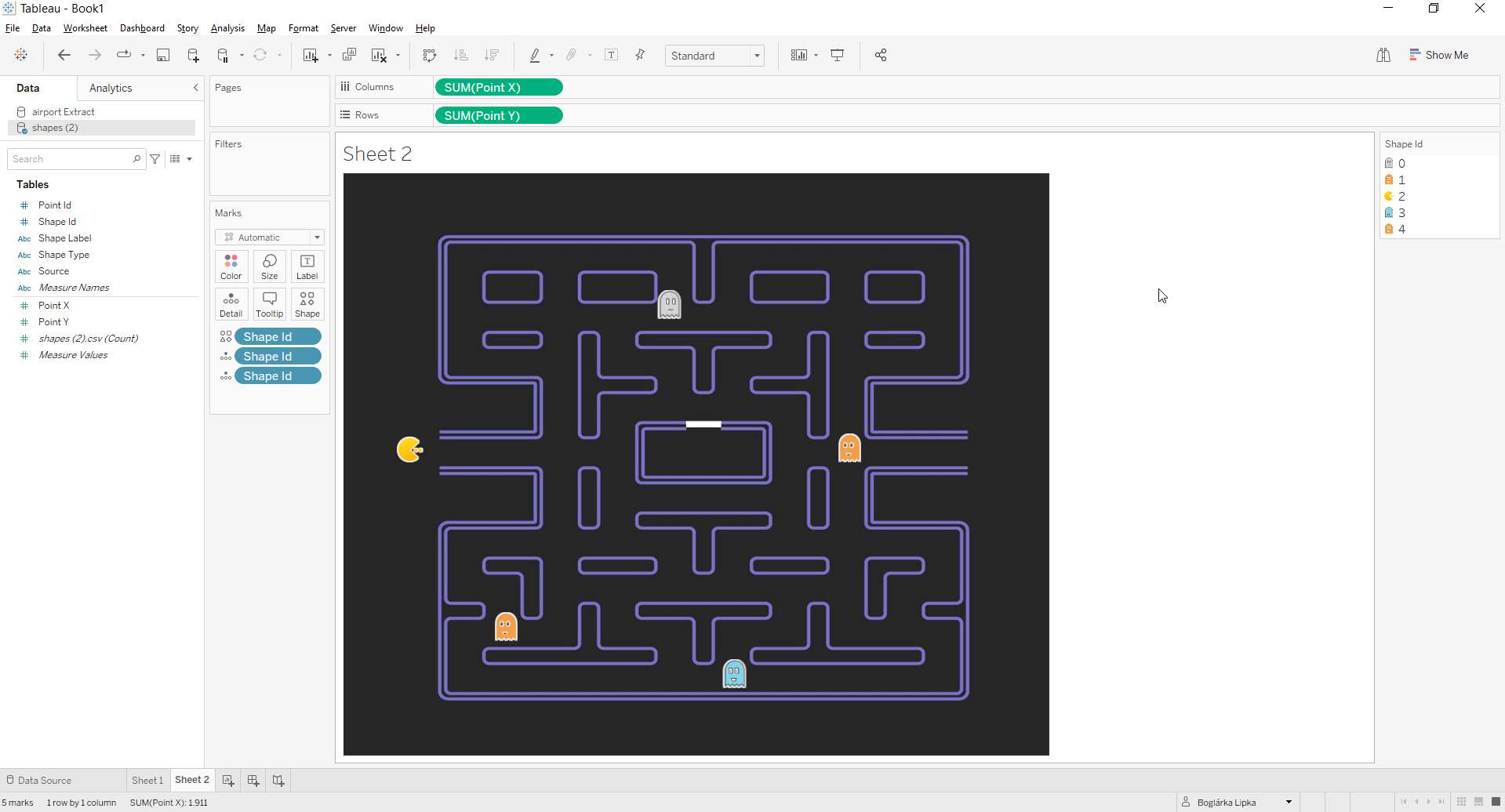Click the Save icon in toolbar
1505x812 pixels.
click(x=163, y=55)
